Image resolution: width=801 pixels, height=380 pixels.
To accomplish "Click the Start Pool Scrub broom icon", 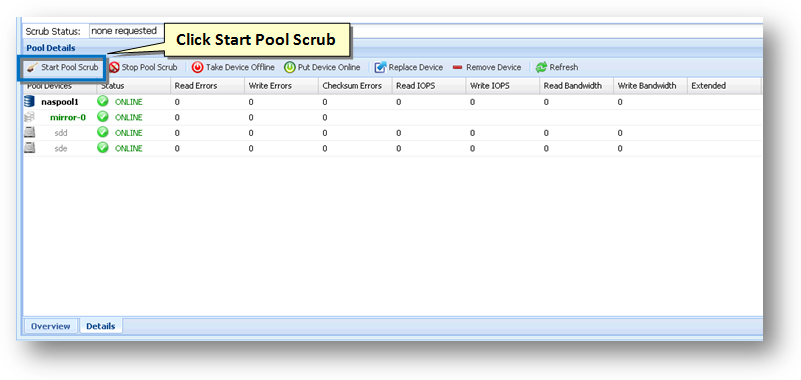I will (x=33, y=67).
